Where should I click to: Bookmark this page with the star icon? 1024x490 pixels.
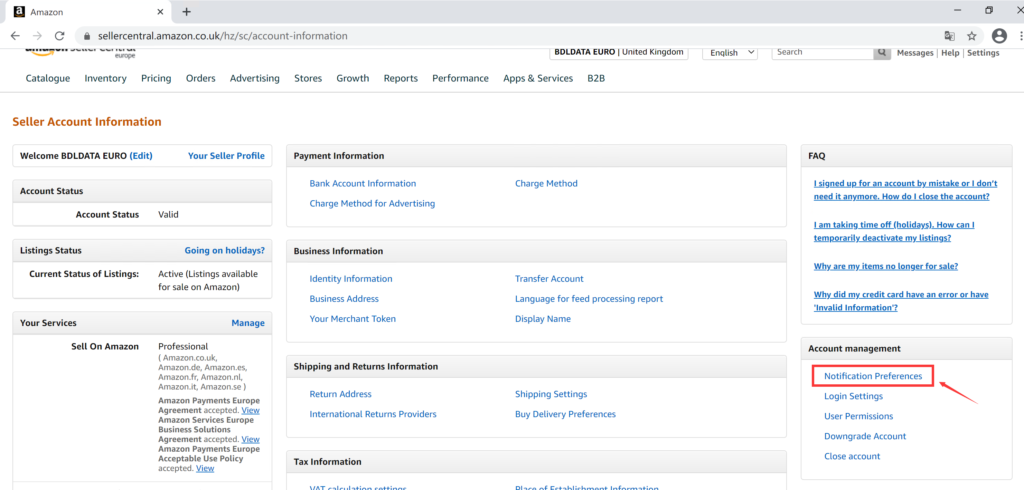tap(972, 36)
